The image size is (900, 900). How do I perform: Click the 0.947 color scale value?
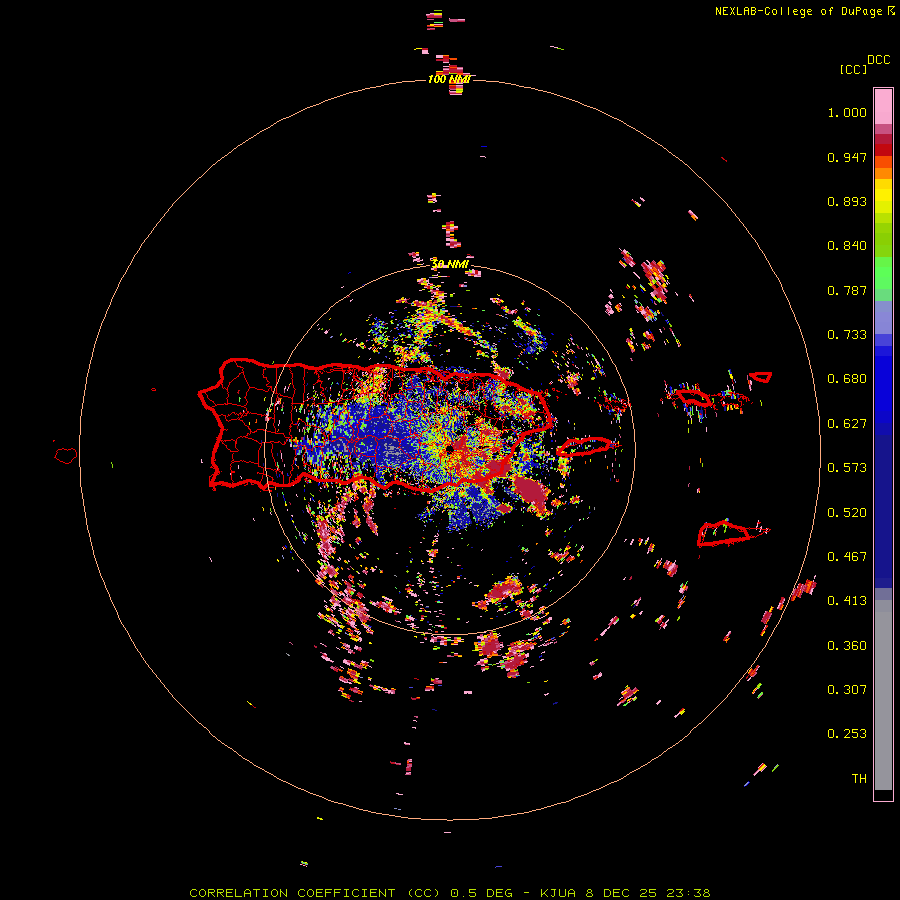pos(847,157)
